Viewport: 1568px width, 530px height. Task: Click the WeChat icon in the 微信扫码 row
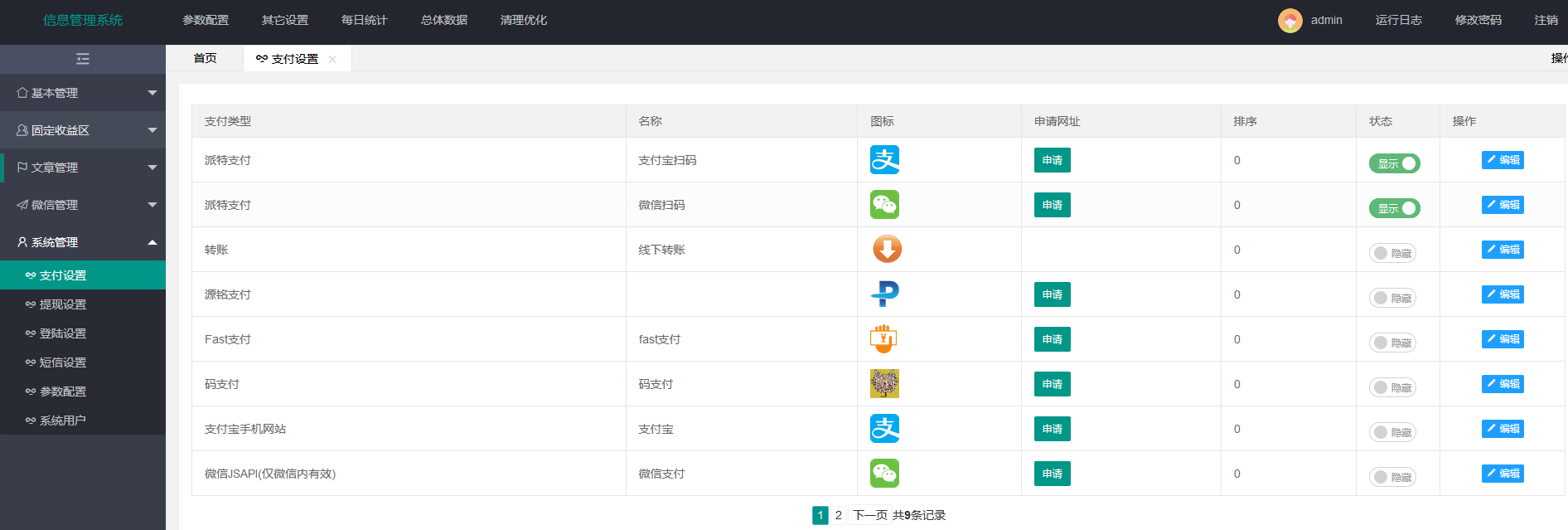[884, 205]
